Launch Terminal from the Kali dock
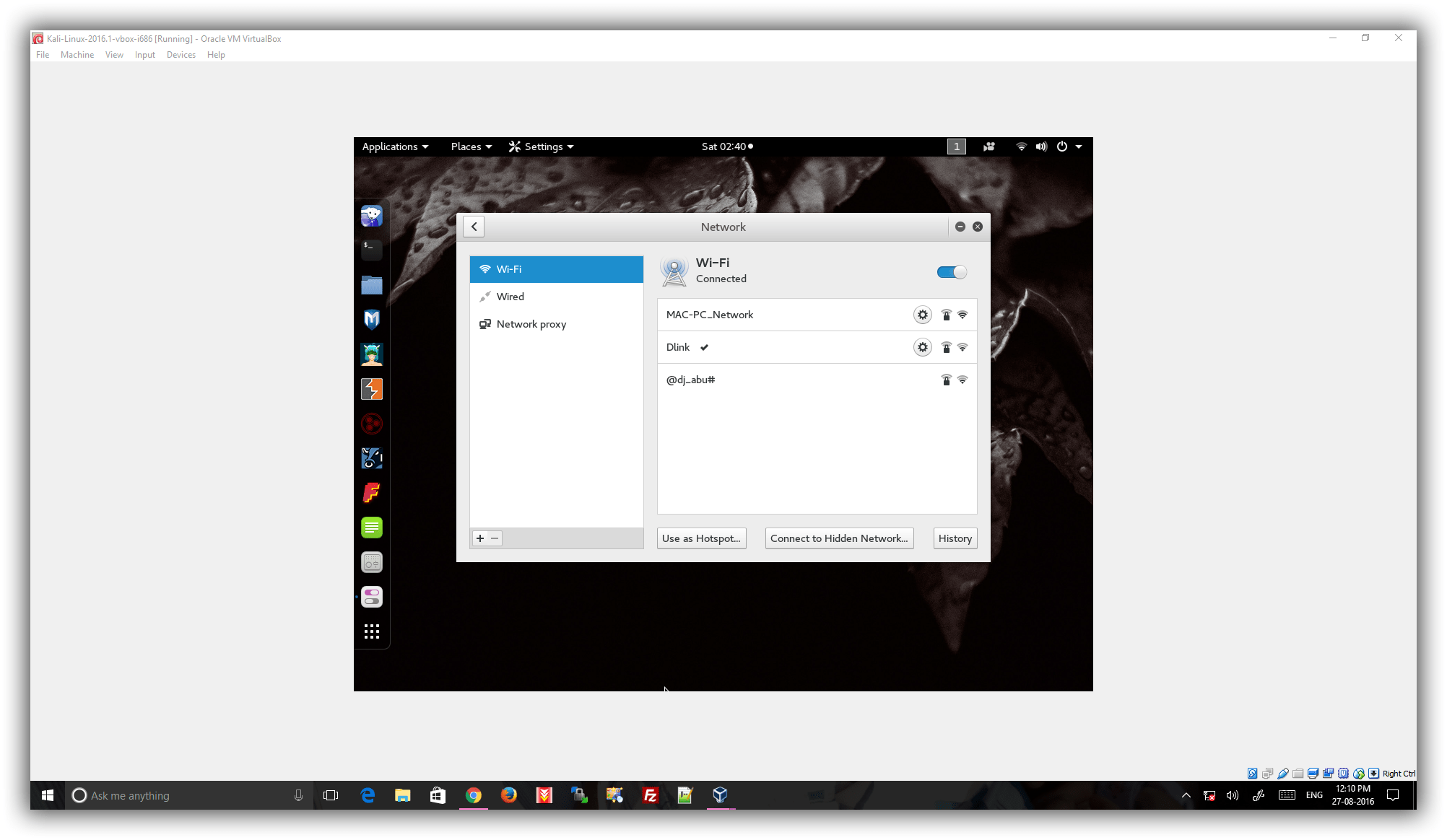This screenshot has width=1447, height=840. pyautogui.click(x=371, y=250)
